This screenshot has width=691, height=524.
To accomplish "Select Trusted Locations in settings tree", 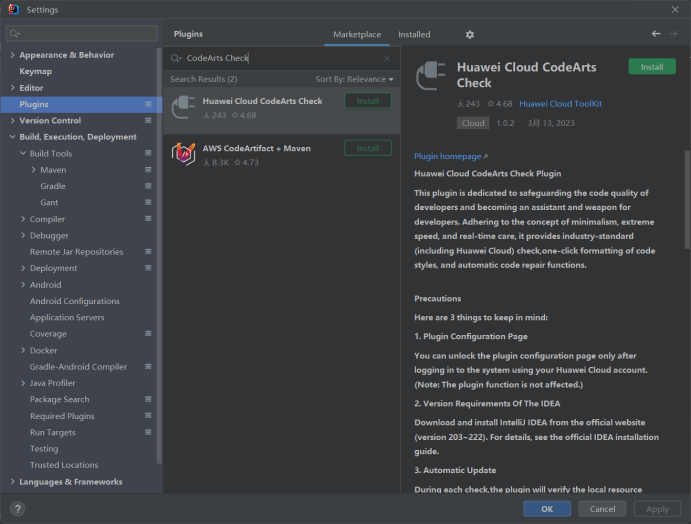I will point(64,465).
